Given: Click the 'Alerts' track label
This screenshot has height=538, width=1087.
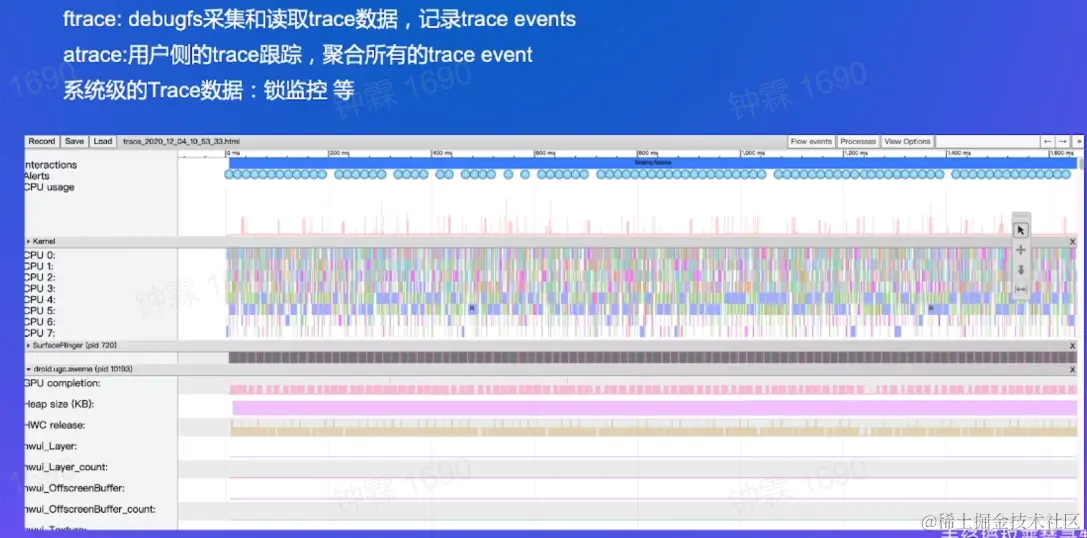Looking at the screenshot, I should click(37, 176).
